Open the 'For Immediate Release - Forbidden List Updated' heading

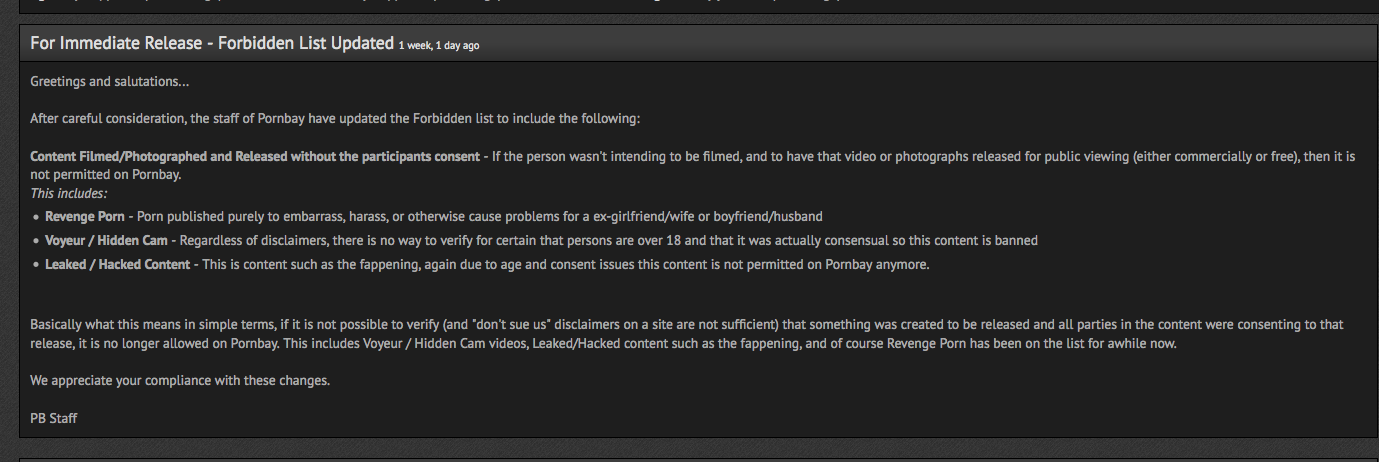(212, 43)
